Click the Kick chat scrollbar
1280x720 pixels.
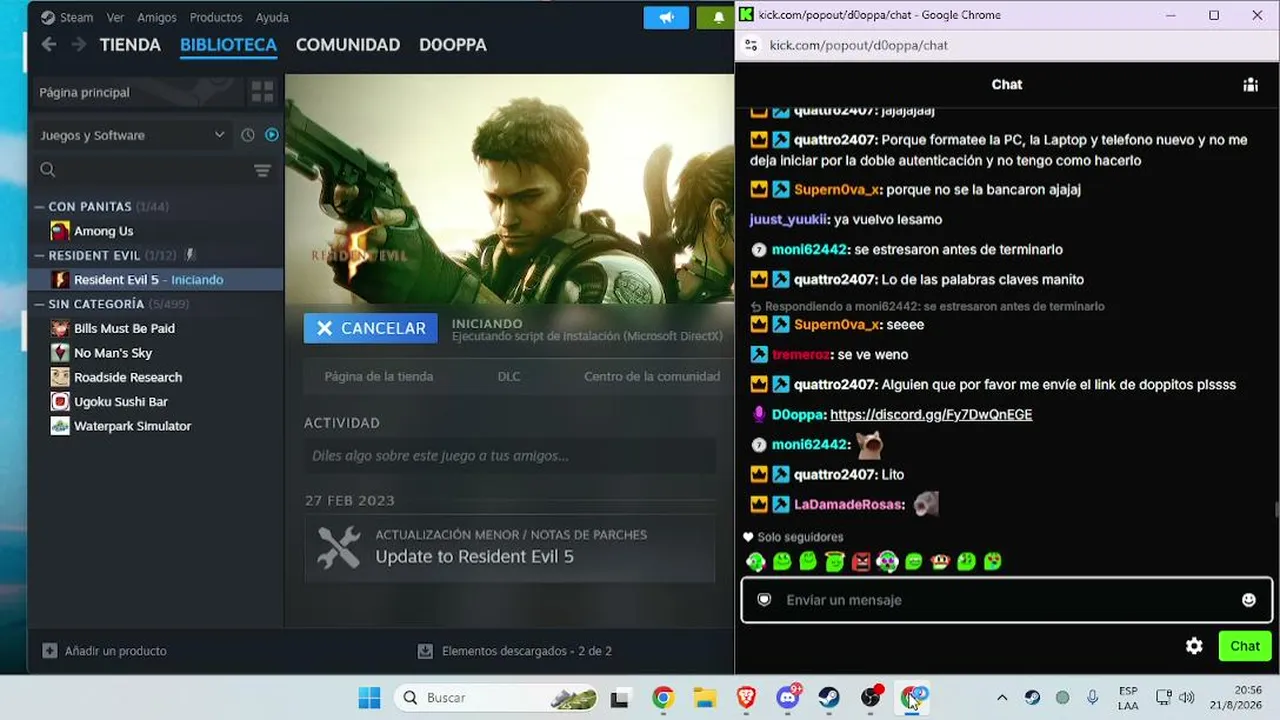(x=1276, y=509)
